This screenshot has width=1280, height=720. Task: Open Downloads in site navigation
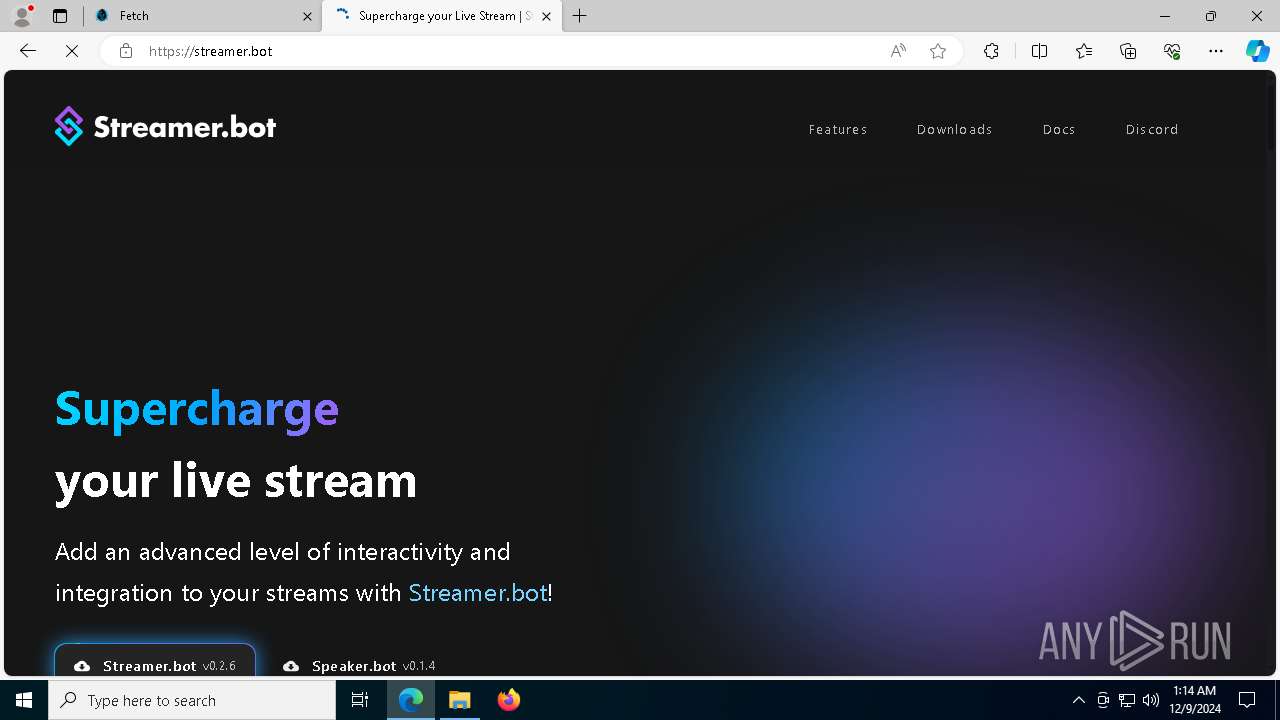pos(955,129)
